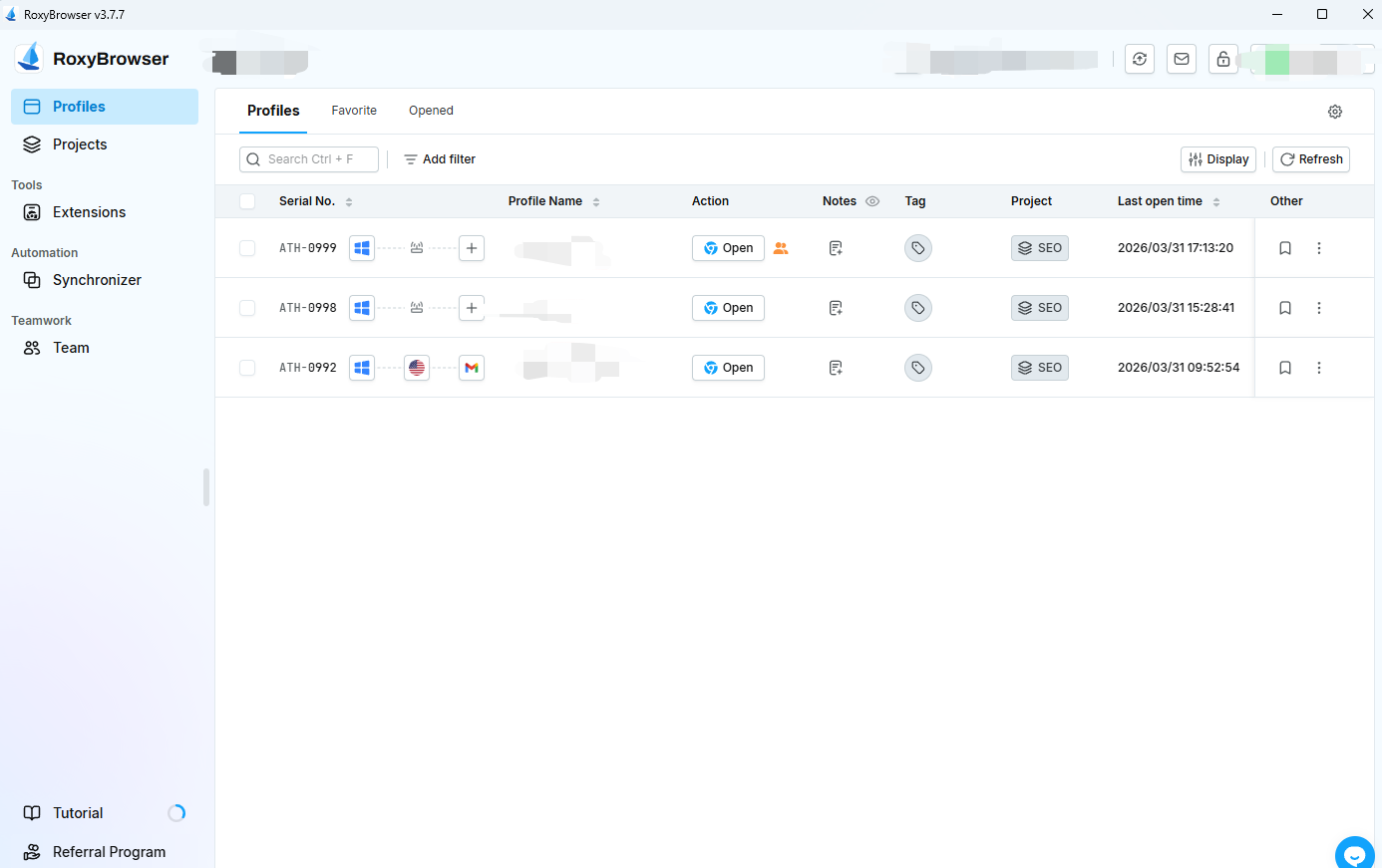Expand the Add filter options

(x=440, y=159)
